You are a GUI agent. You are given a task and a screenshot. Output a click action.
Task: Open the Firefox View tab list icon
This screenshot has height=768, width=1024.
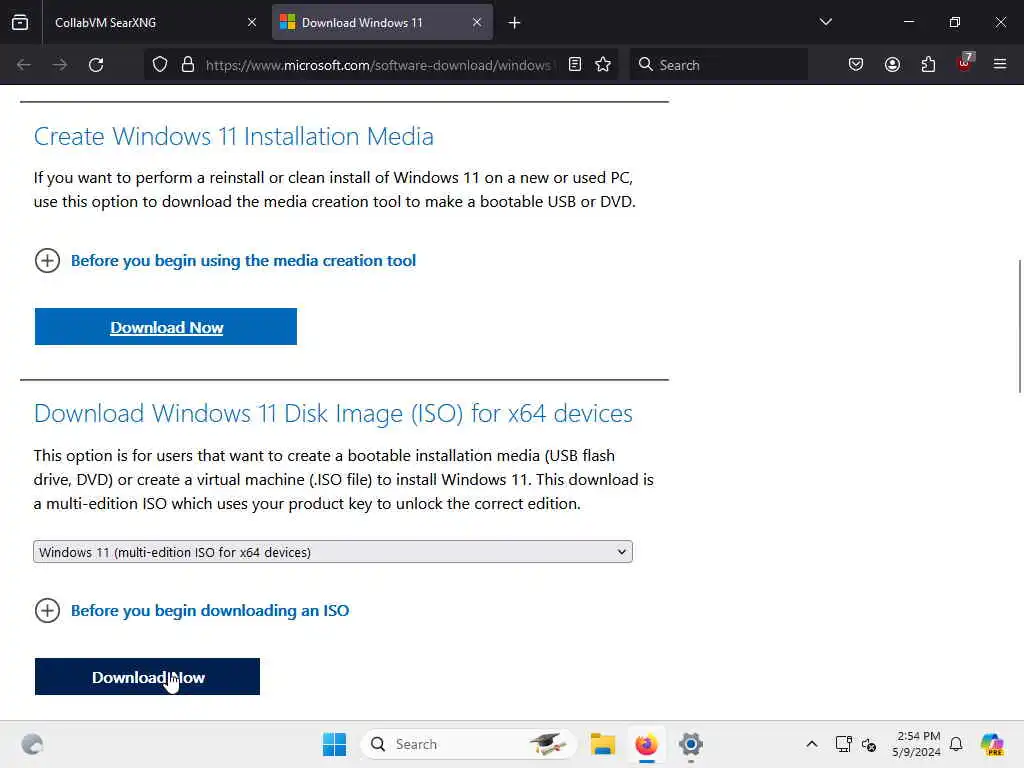[x=20, y=22]
